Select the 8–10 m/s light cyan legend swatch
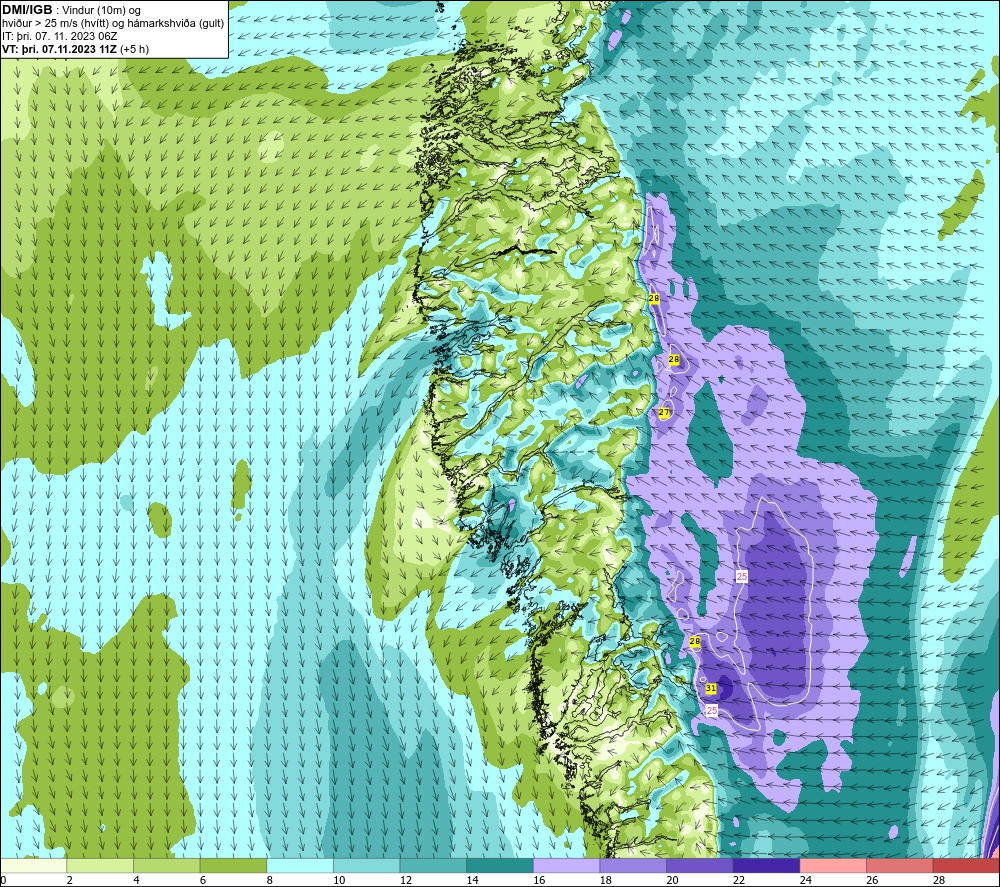Screen dimensions: 1000x887 coord(300,865)
